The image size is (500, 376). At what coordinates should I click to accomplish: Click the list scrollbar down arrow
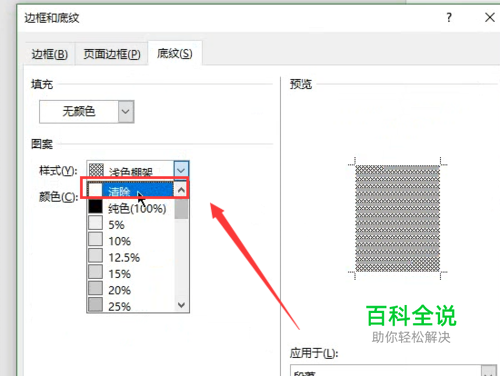181,305
